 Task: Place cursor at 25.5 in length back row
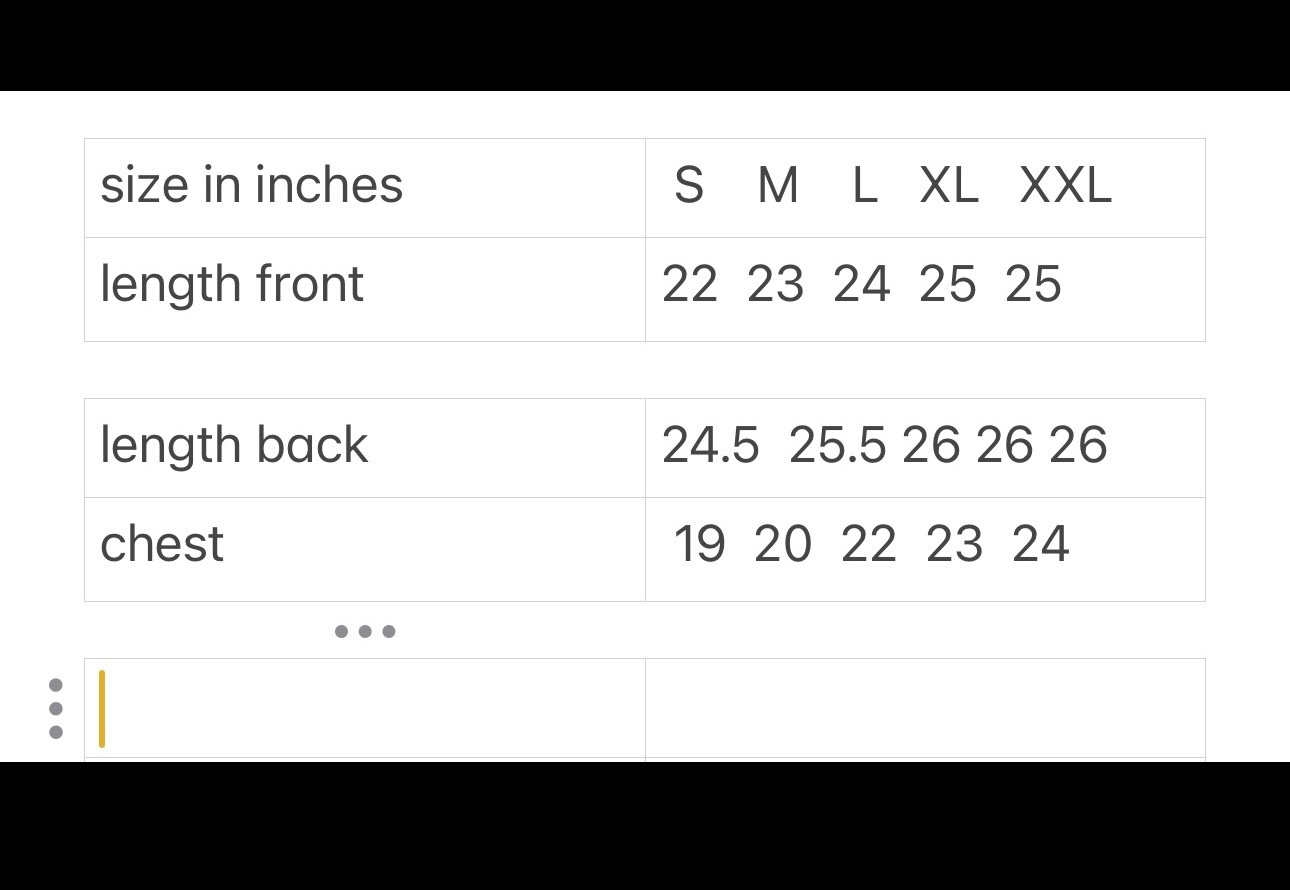tap(837, 446)
